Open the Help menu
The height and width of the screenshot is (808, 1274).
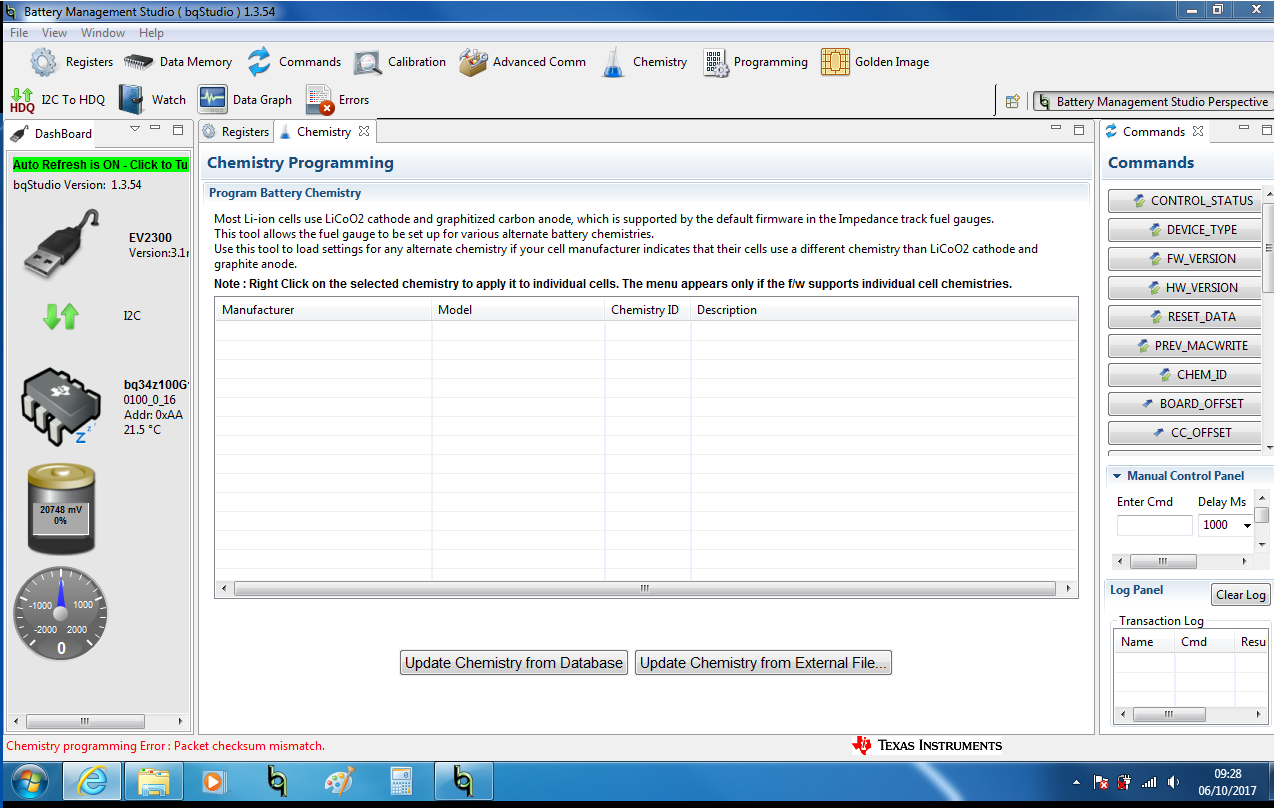pos(151,33)
